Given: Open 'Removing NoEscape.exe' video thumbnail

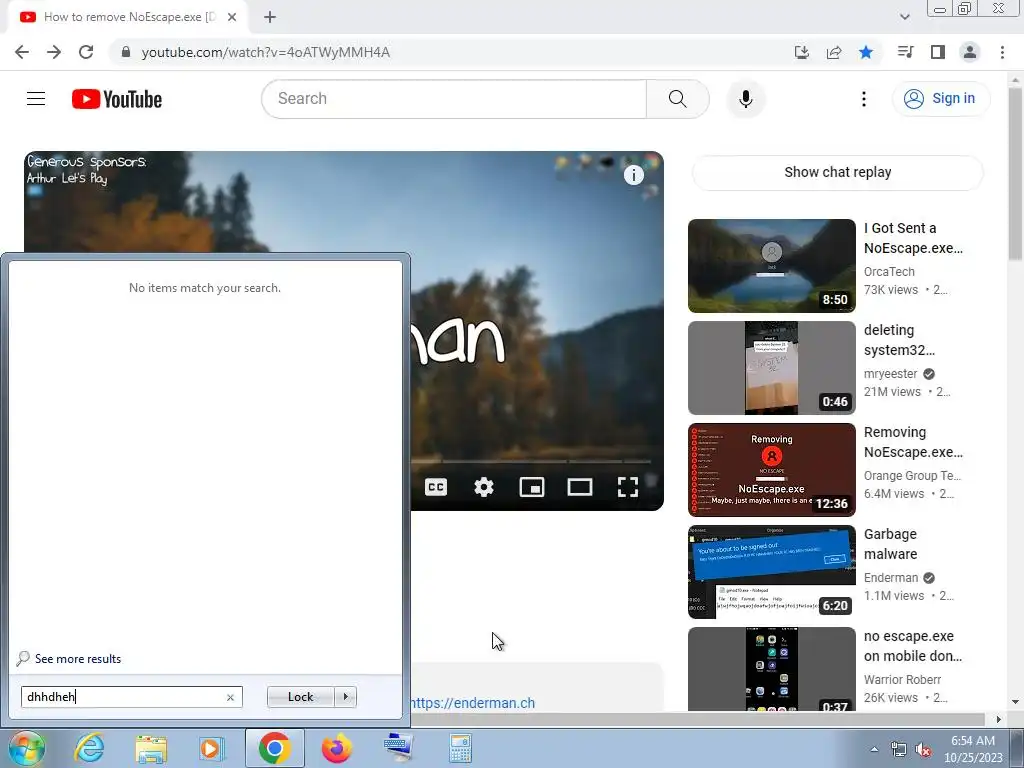Looking at the screenshot, I should coord(771,470).
